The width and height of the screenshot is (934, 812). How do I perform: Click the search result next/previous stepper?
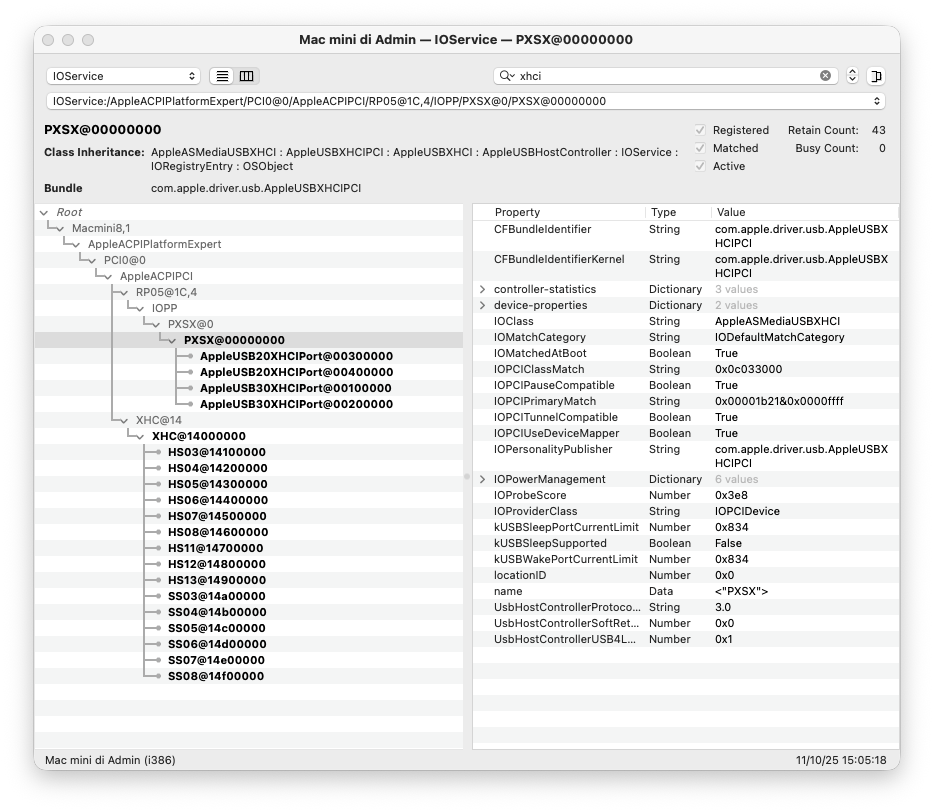[x=852, y=76]
